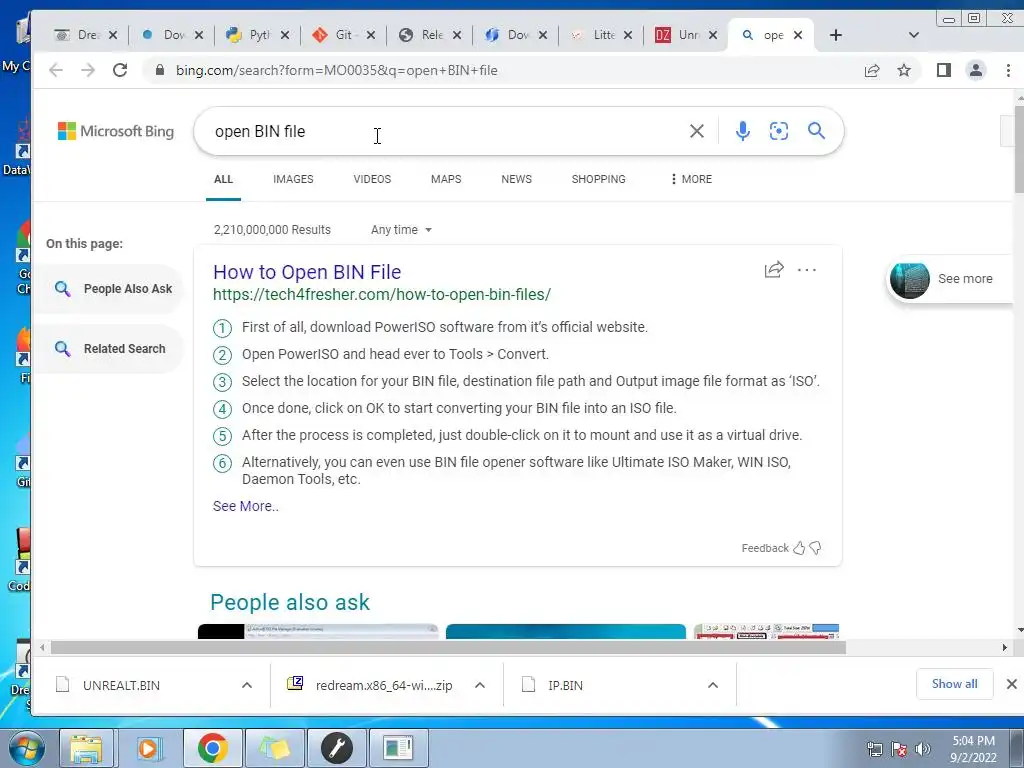Close the Python tab

(285, 35)
